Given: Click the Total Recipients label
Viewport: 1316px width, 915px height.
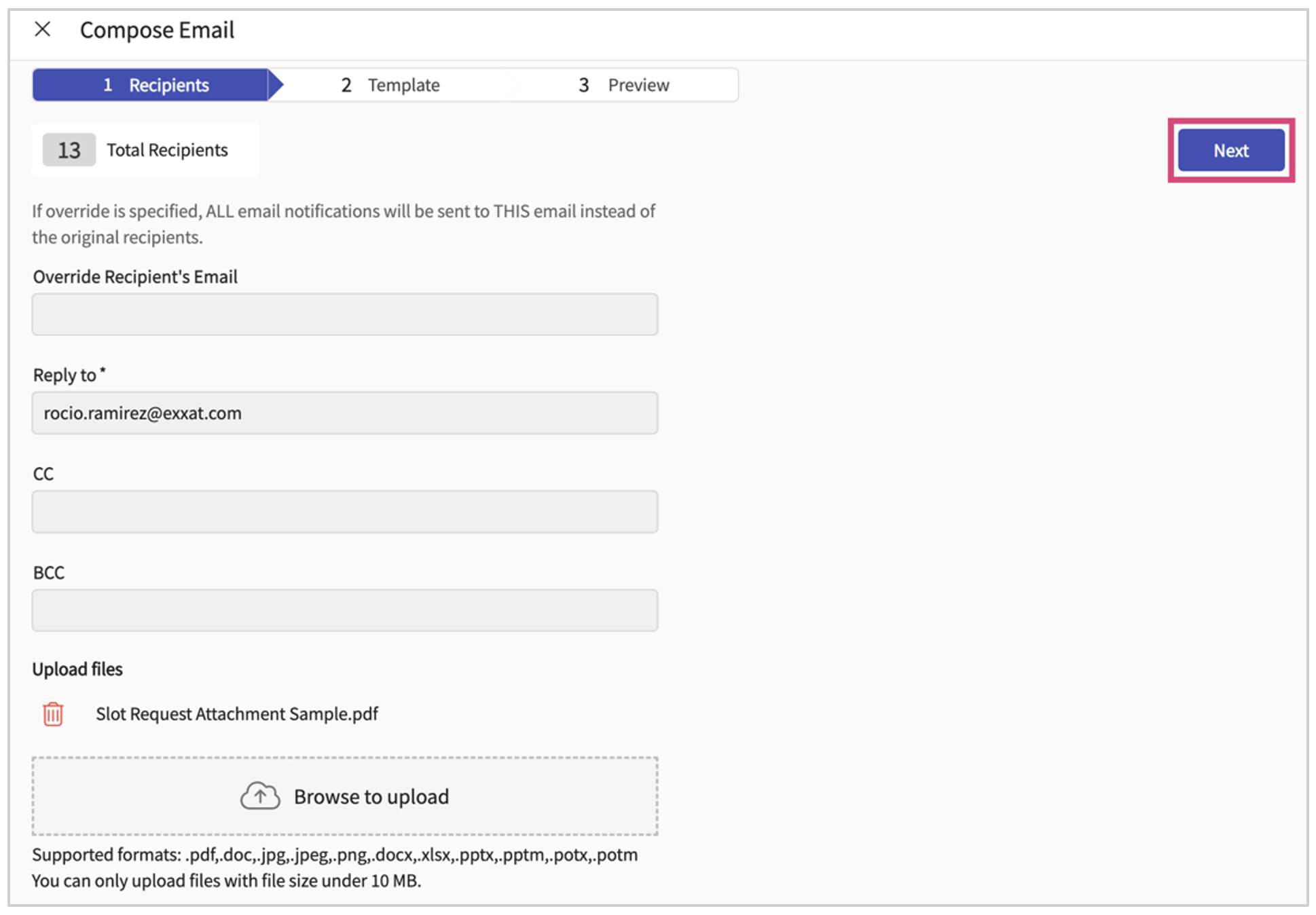Looking at the screenshot, I should coord(167,150).
